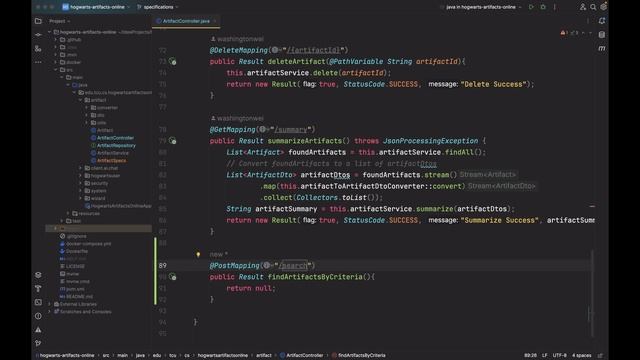Expand the converter package

[x=87, y=108]
